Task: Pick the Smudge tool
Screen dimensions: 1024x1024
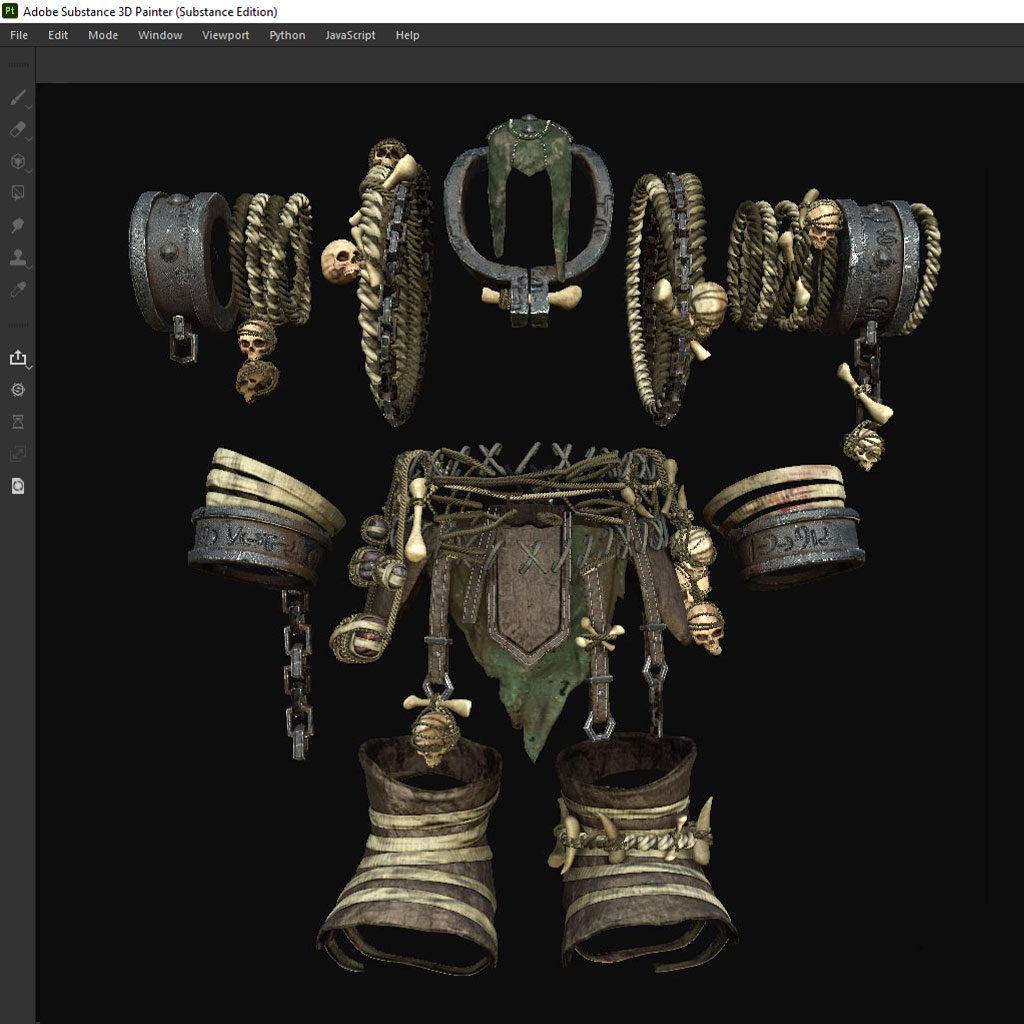Action: pos(17,226)
